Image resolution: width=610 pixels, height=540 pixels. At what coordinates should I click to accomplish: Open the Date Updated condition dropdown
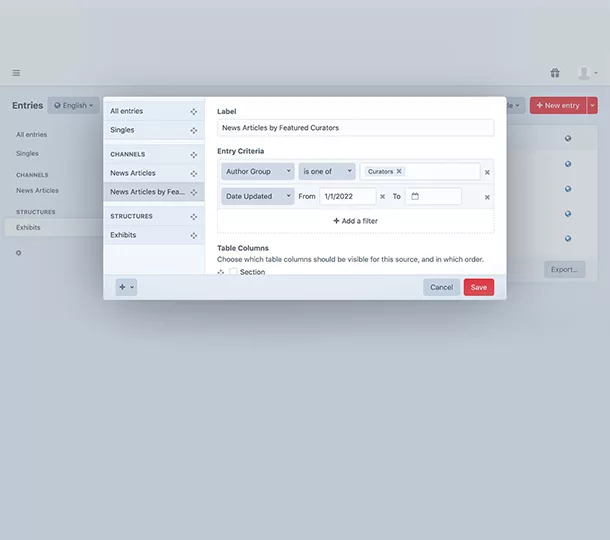click(258, 196)
